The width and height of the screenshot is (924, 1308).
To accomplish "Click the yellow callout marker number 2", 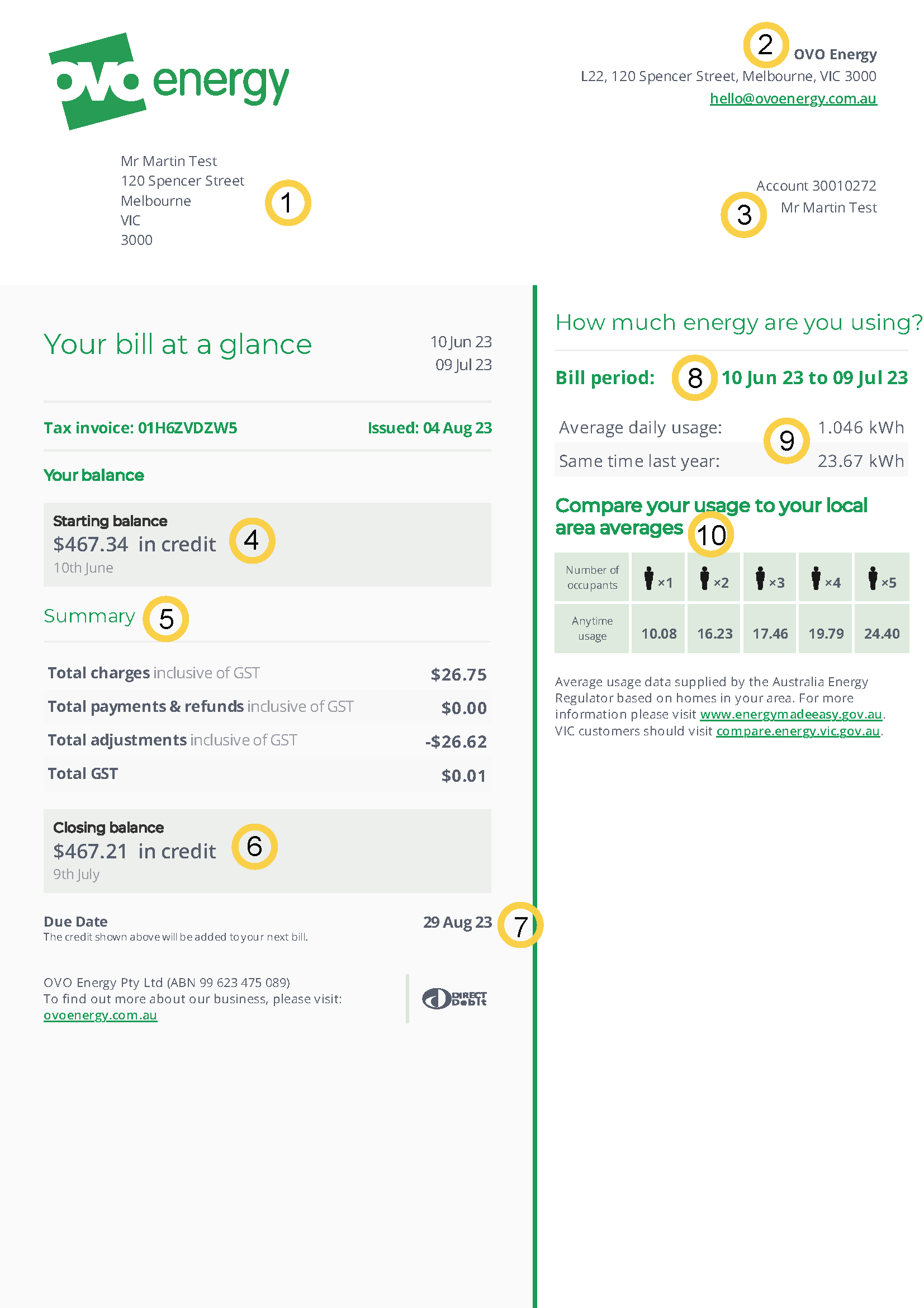I will pyautogui.click(x=765, y=45).
